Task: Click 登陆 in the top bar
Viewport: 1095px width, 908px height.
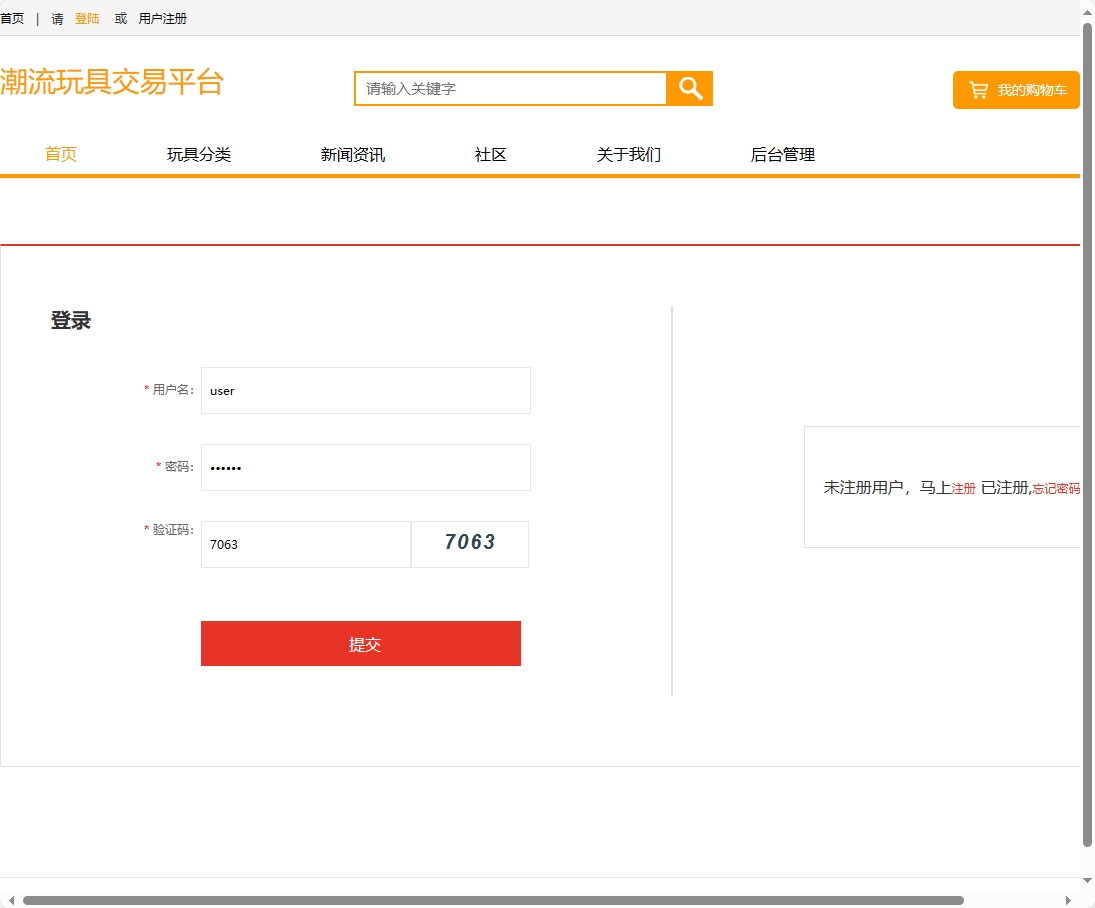Action: pos(86,18)
